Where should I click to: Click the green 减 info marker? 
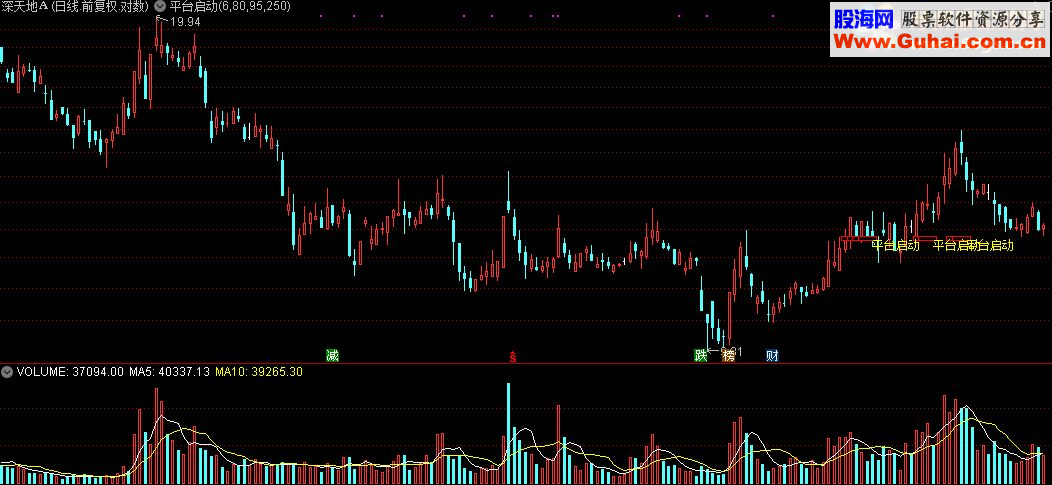[x=332, y=355]
